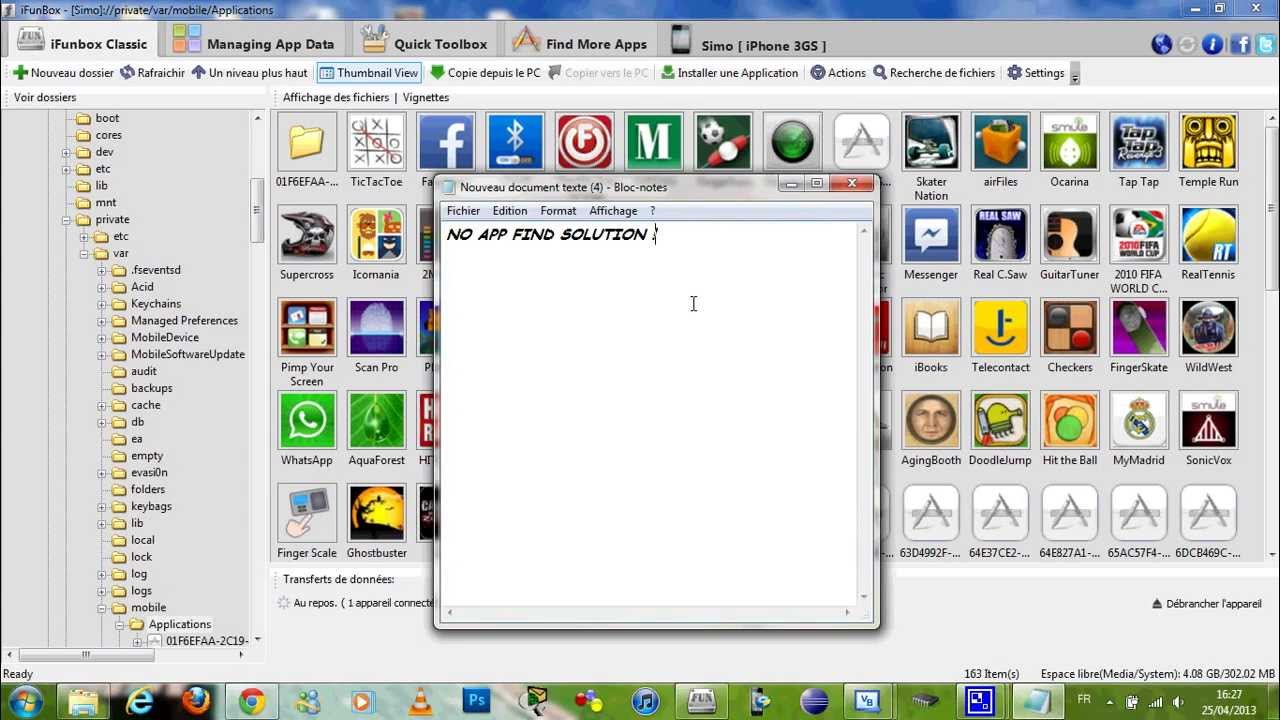
Task: Open the TicTacToe app icon
Action: (376, 142)
